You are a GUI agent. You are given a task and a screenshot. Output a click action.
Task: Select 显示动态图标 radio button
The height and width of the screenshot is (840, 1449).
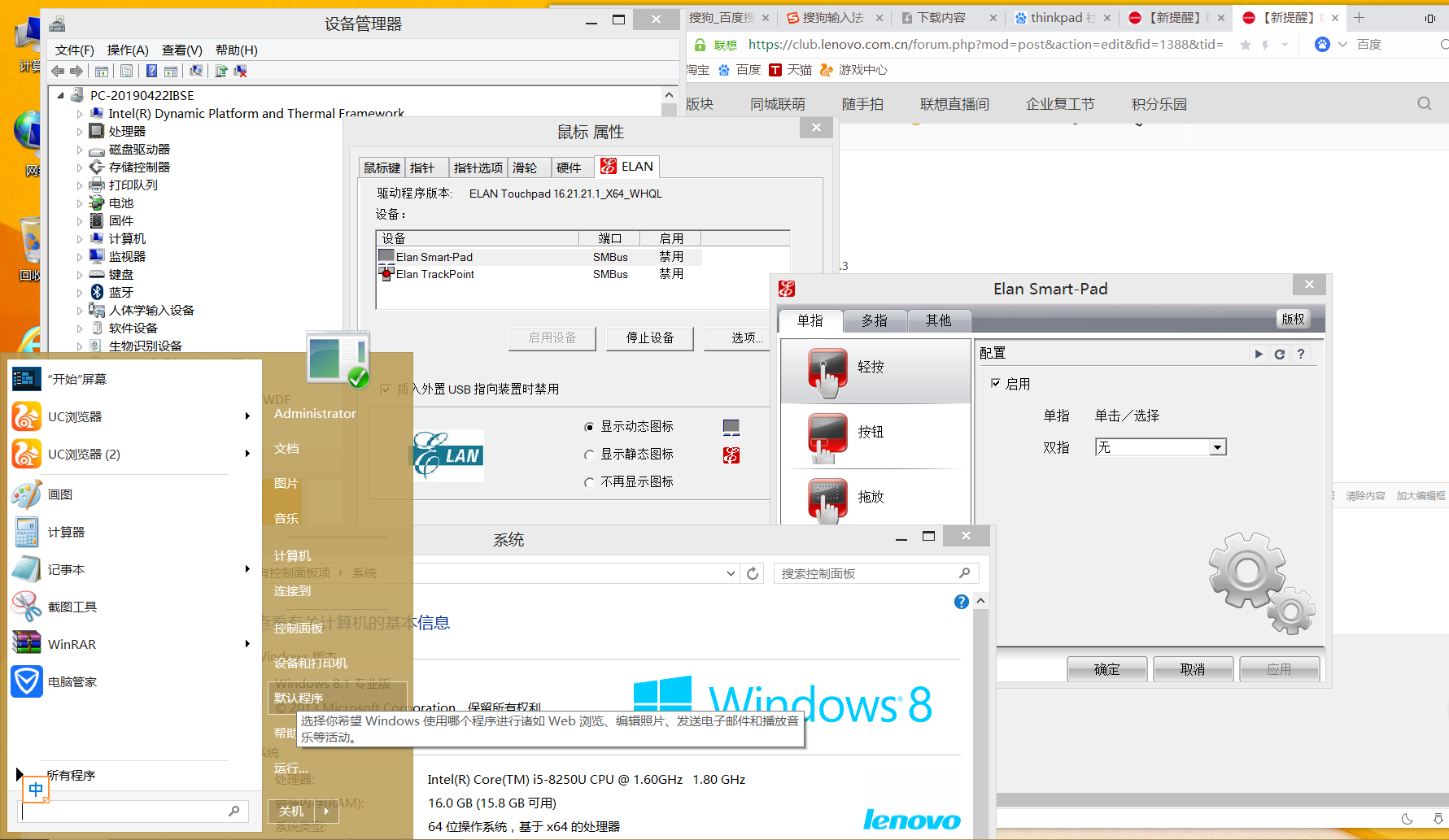pyautogui.click(x=590, y=427)
